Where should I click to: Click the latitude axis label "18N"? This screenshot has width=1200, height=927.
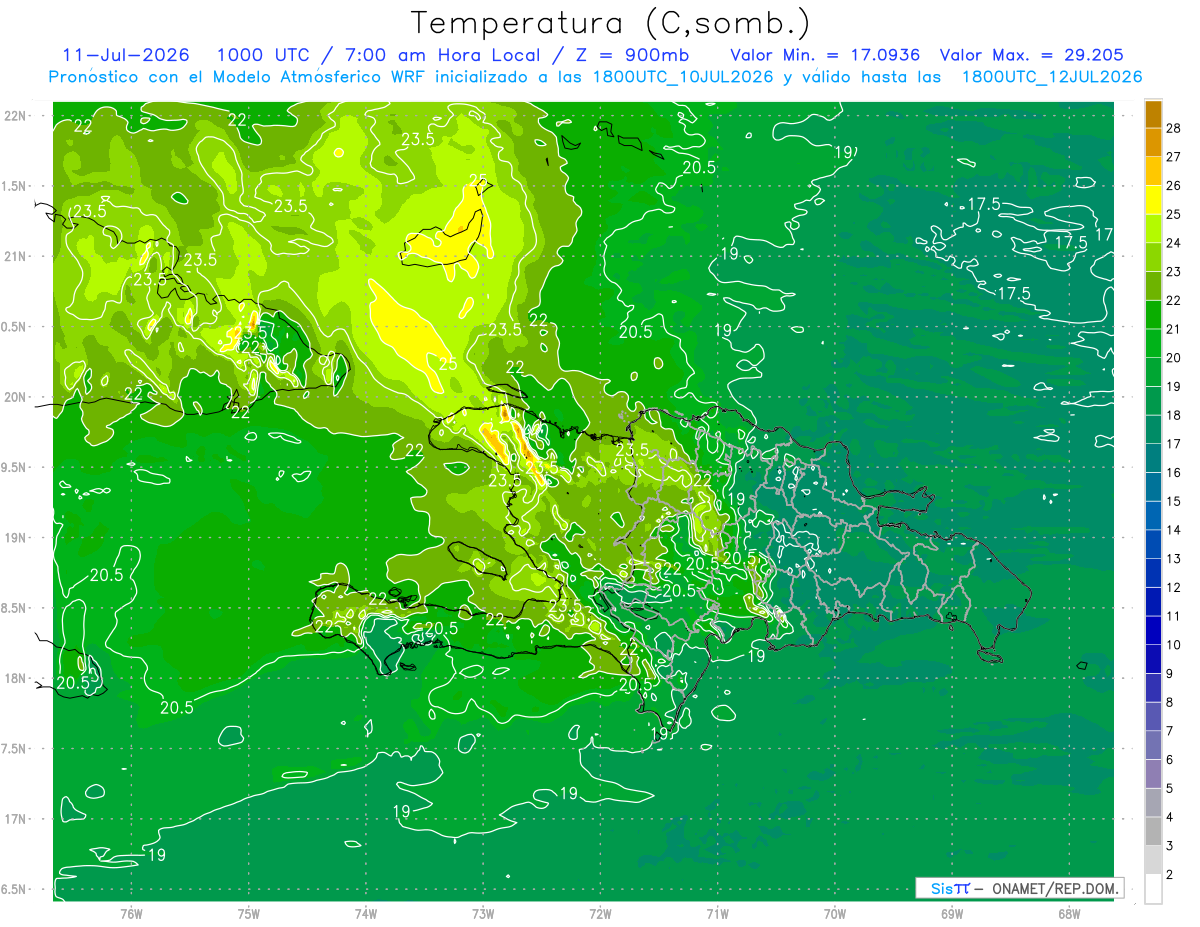tap(17, 679)
